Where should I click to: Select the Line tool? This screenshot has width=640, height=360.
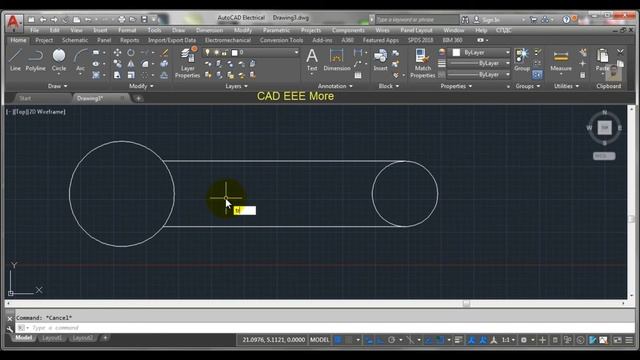pyautogui.click(x=16, y=60)
